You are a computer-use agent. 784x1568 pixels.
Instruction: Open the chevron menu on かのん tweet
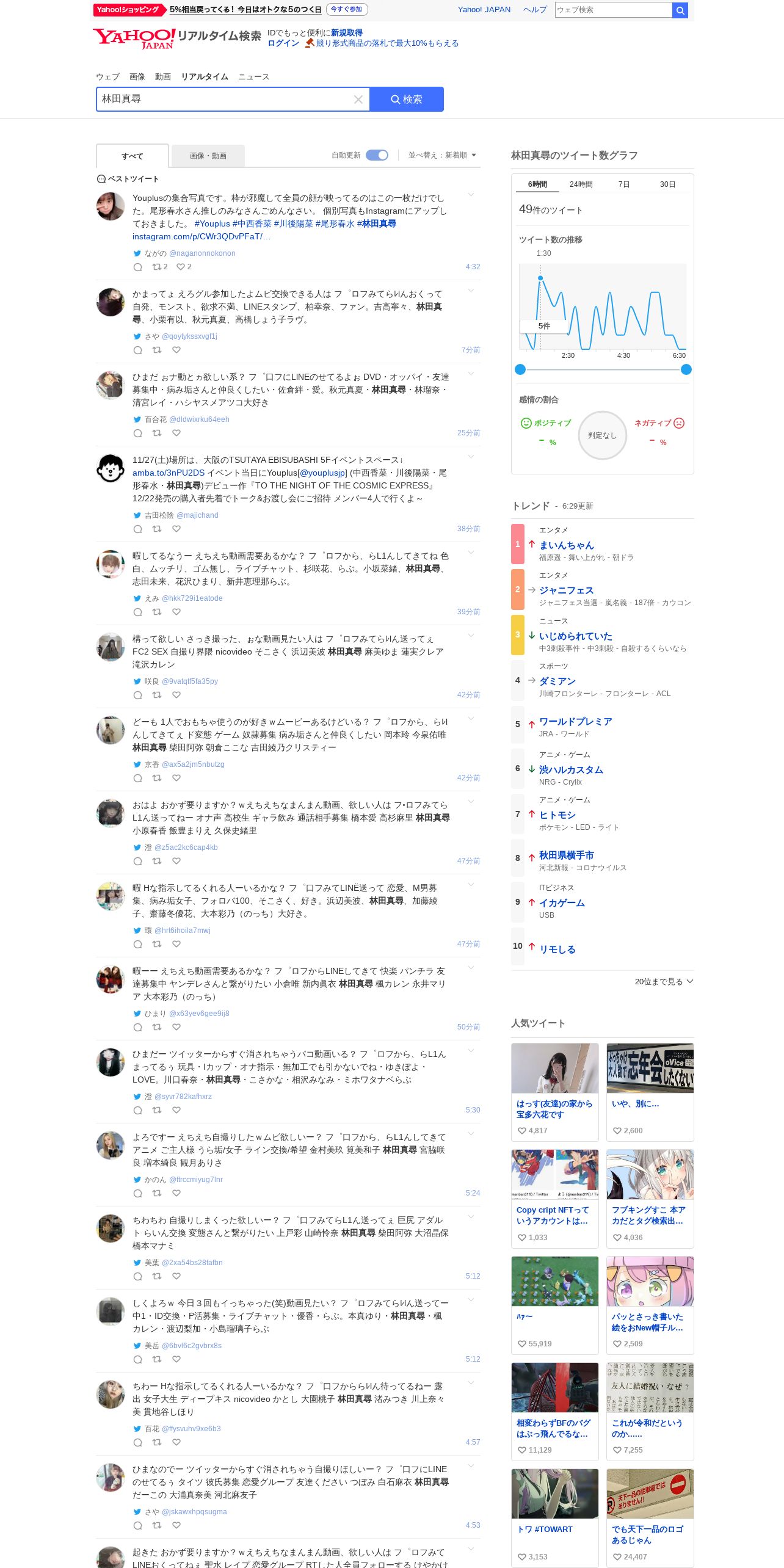(x=471, y=1134)
